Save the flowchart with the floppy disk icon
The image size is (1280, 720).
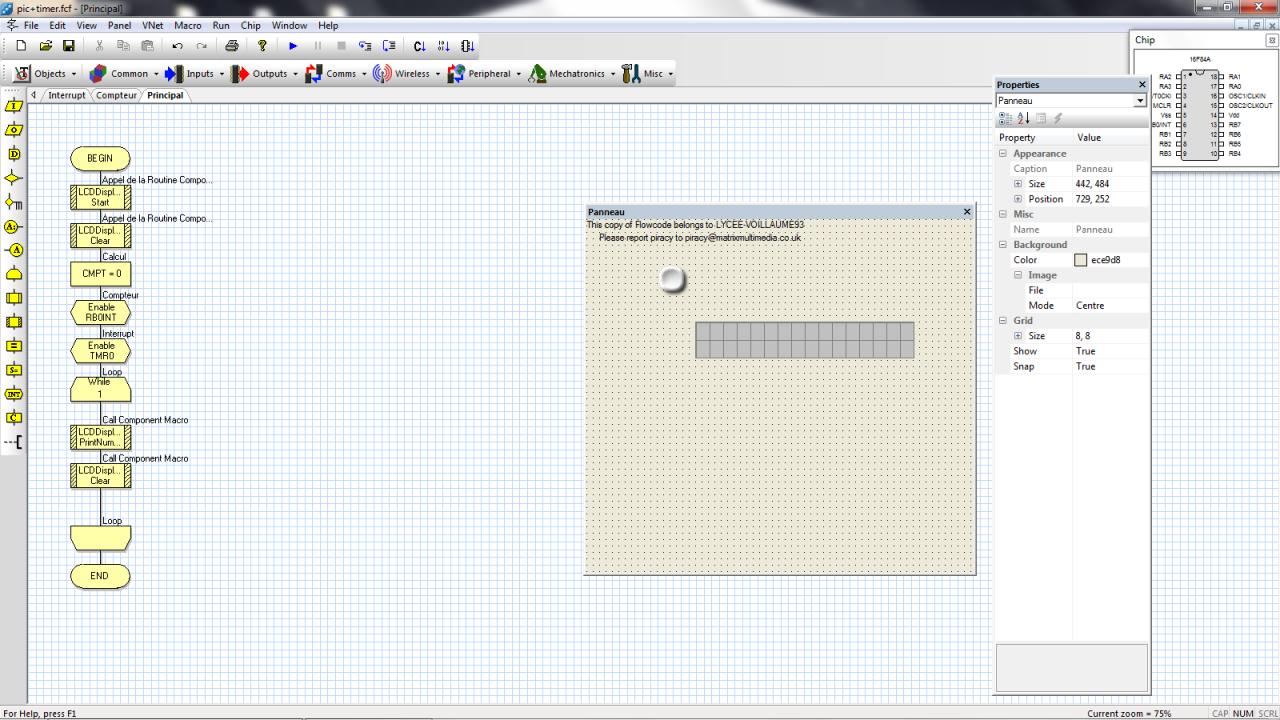pos(69,46)
